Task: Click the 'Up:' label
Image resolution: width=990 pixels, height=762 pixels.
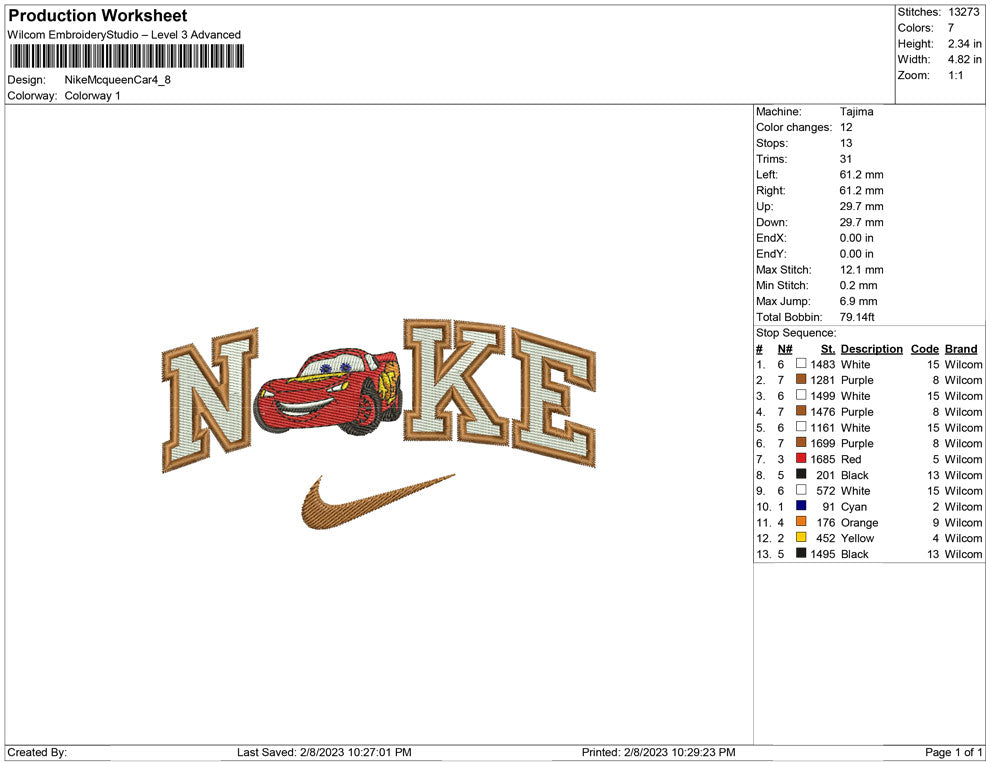Action: 764,206
